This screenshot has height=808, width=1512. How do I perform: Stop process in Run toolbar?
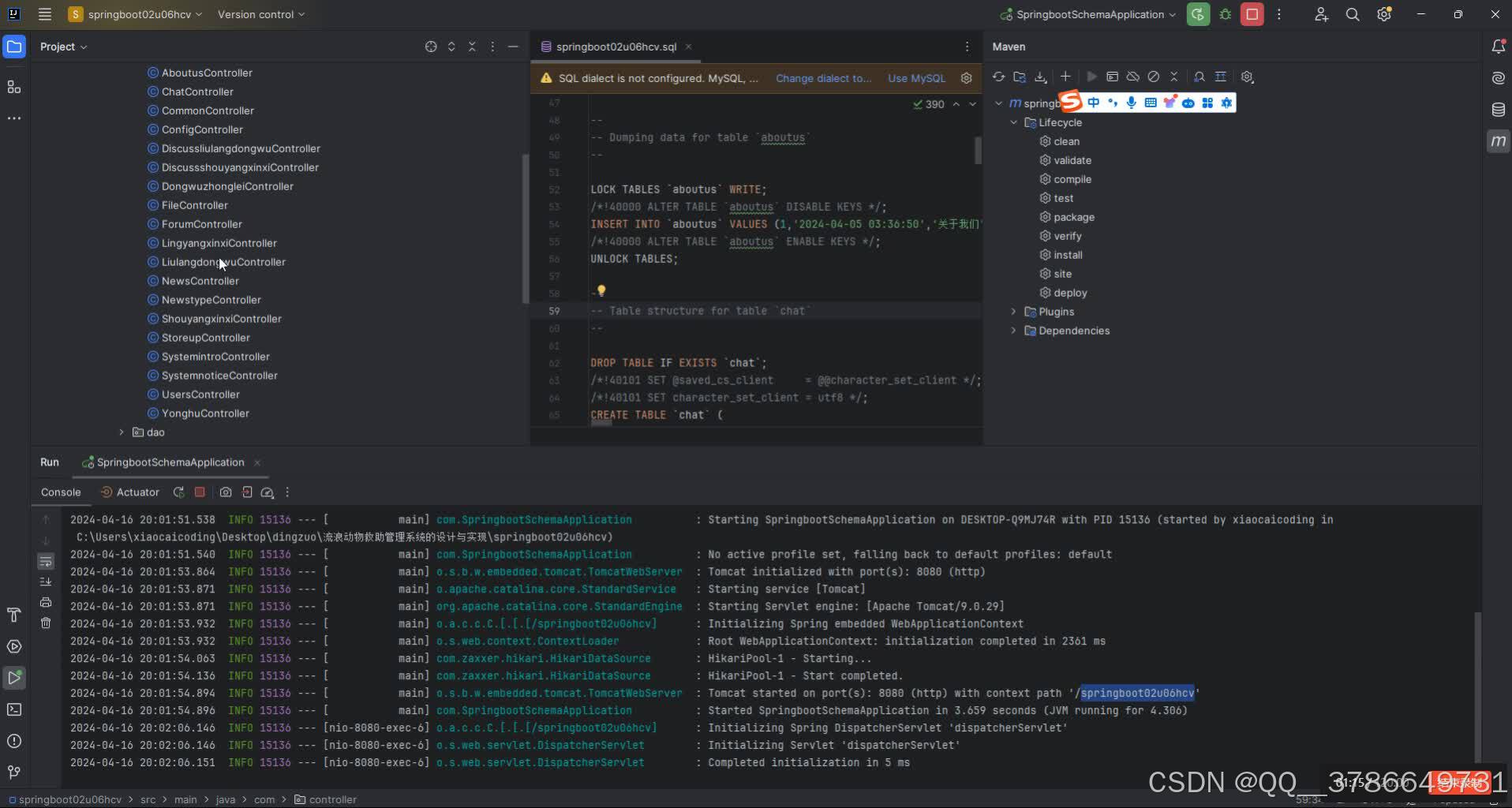(200, 492)
